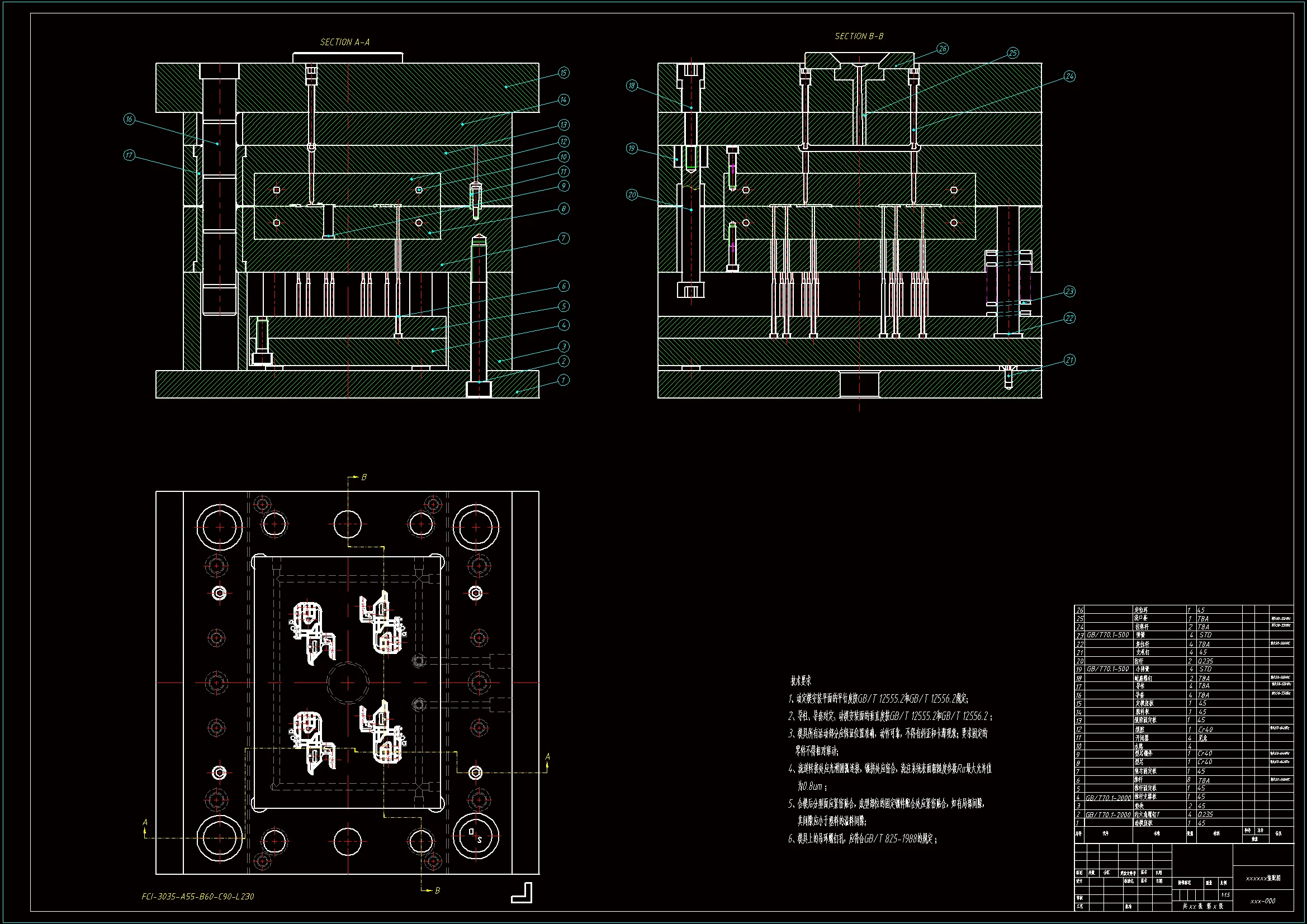Click the SECTION B-B title text
Screen dimensions: 1307x924
pyautogui.click(x=859, y=36)
